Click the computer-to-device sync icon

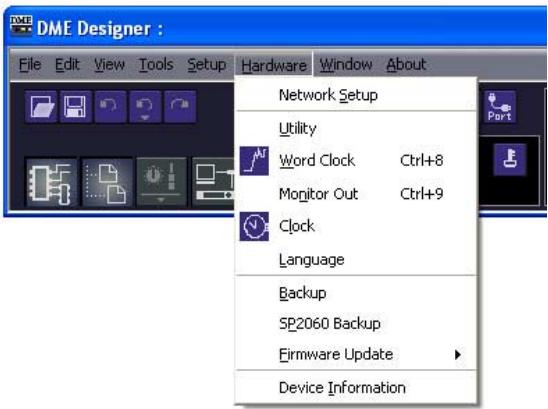(x=213, y=182)
